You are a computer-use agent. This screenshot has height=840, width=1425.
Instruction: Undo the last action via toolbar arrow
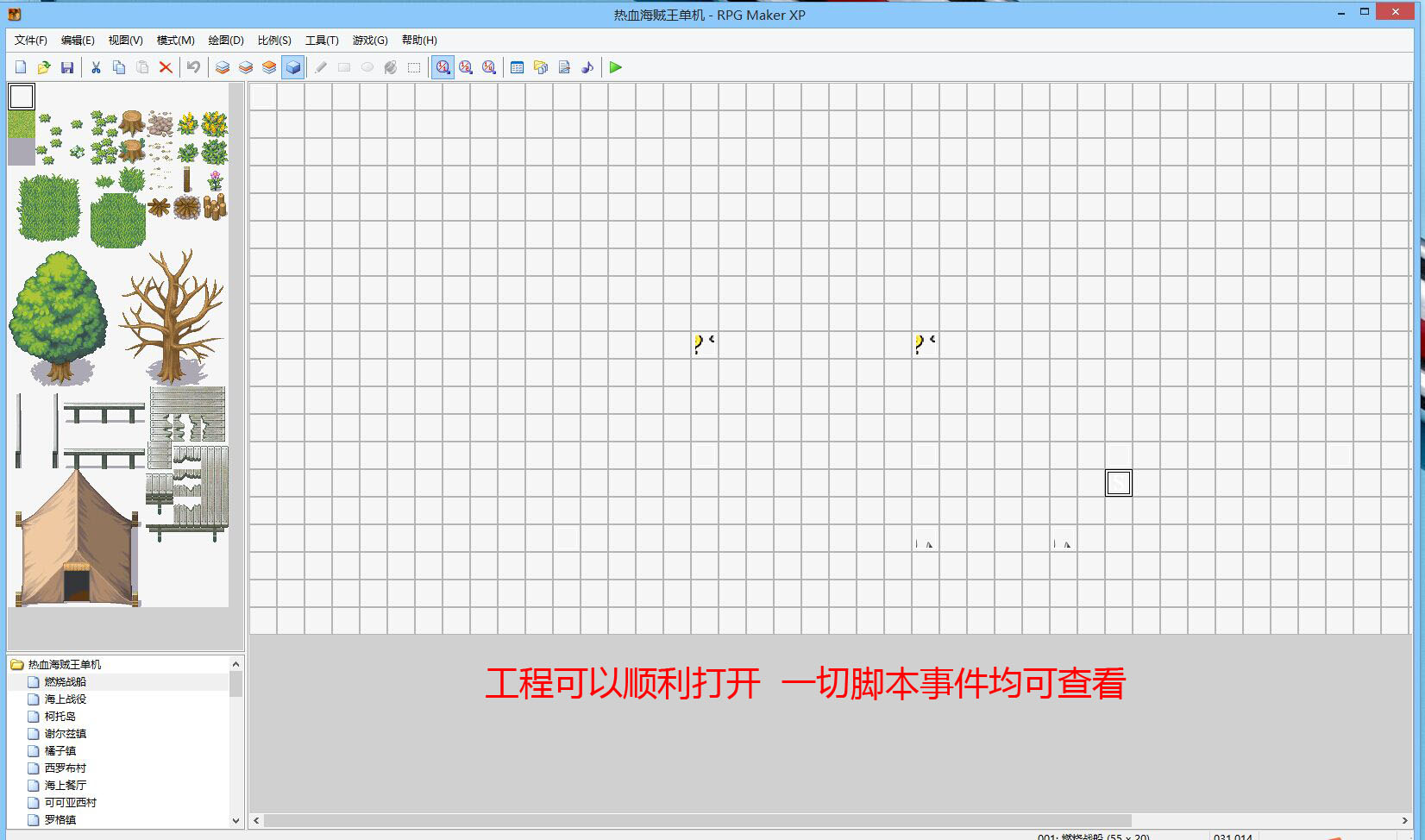194,67
